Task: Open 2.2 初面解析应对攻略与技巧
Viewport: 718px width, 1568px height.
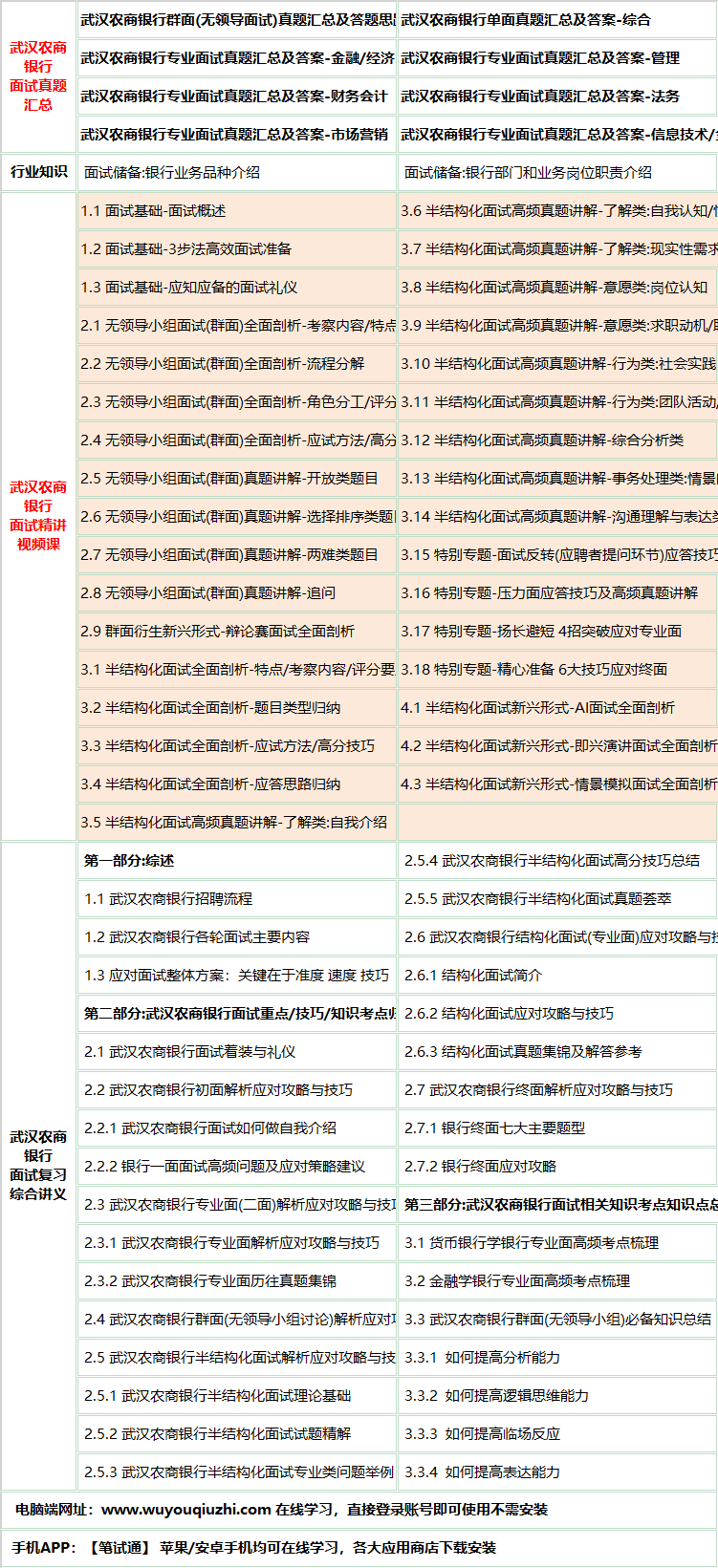Action: (218, 1090)
